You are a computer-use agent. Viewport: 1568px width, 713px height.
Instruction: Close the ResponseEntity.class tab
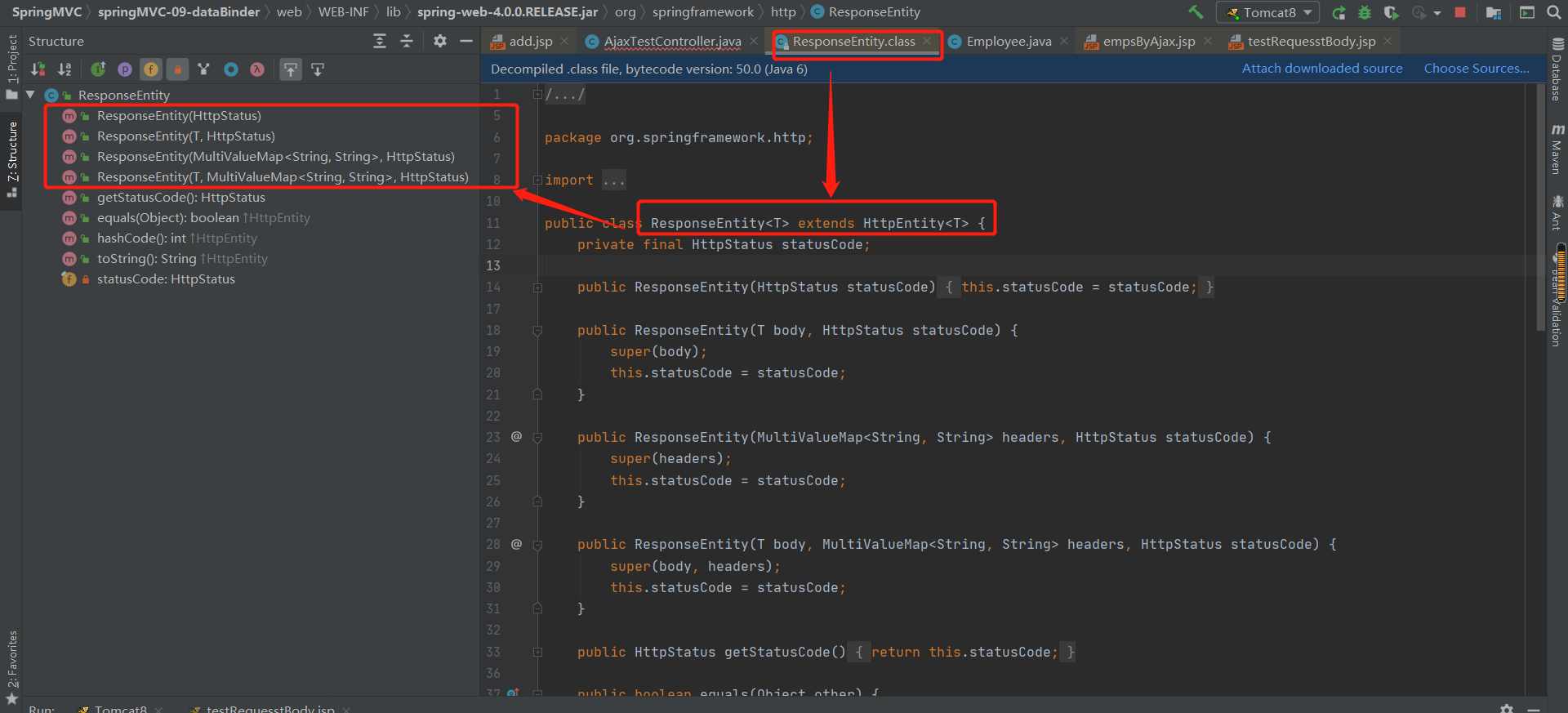coord(927,41)
